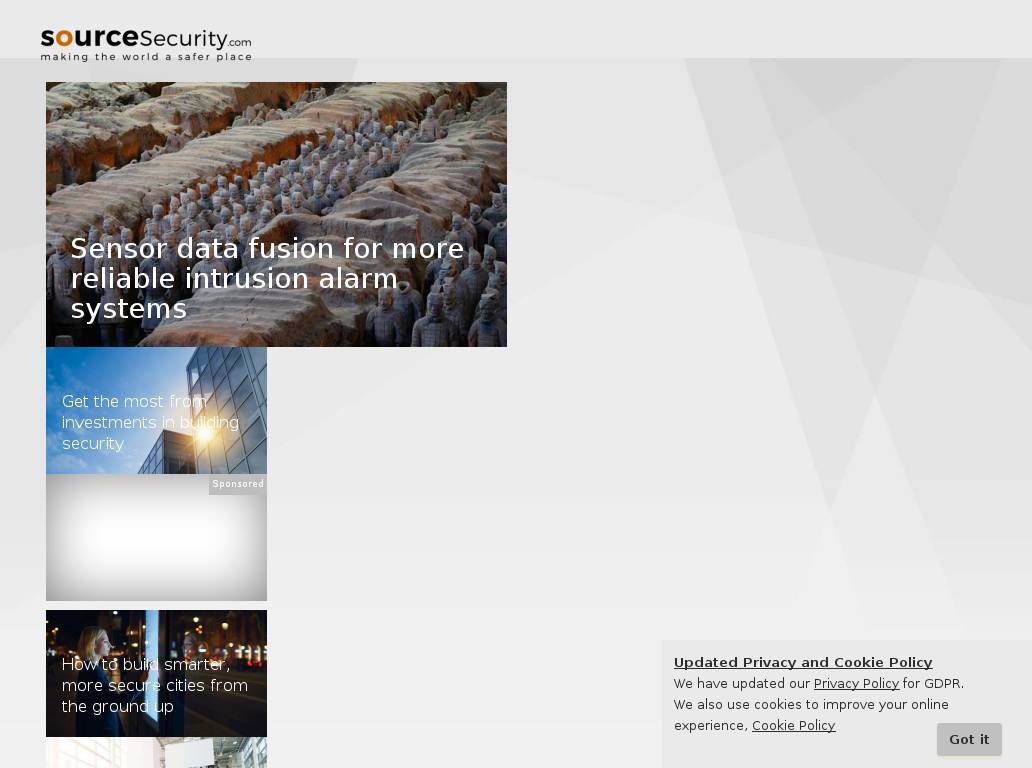Viewport: 1032px width, 768px height.
Task: Dismiss the cookie notice with Got it
Action: point(968,739)
